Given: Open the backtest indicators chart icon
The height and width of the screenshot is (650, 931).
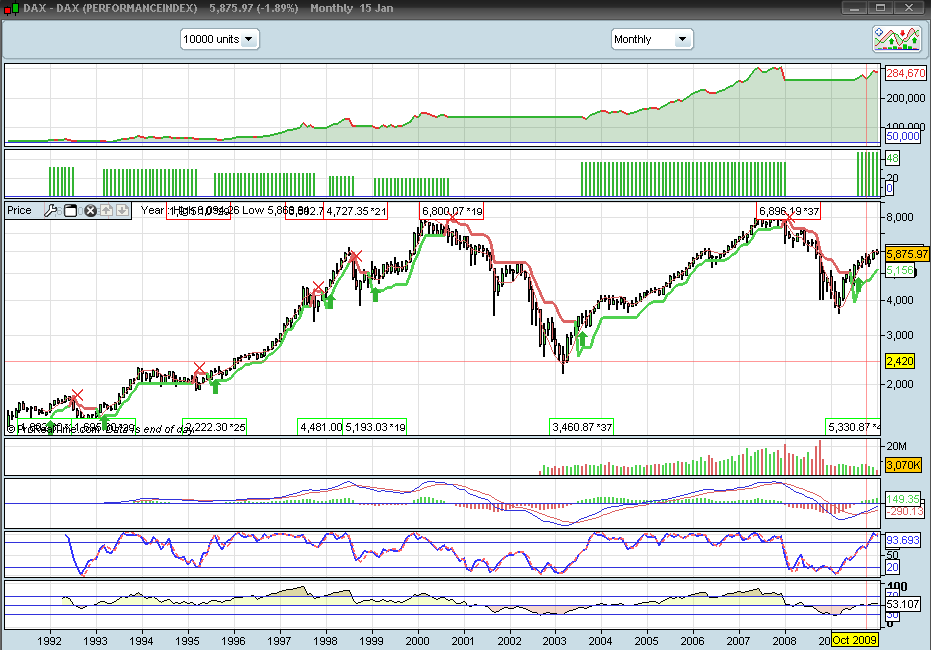Looking at the screenshot, I should coord(897,39).
